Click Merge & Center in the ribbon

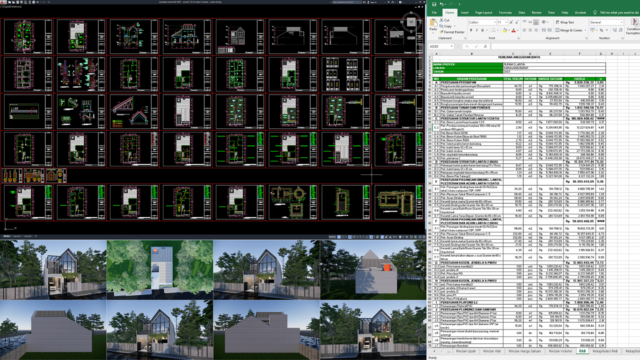pyautogui.click(x=570, y=30)
